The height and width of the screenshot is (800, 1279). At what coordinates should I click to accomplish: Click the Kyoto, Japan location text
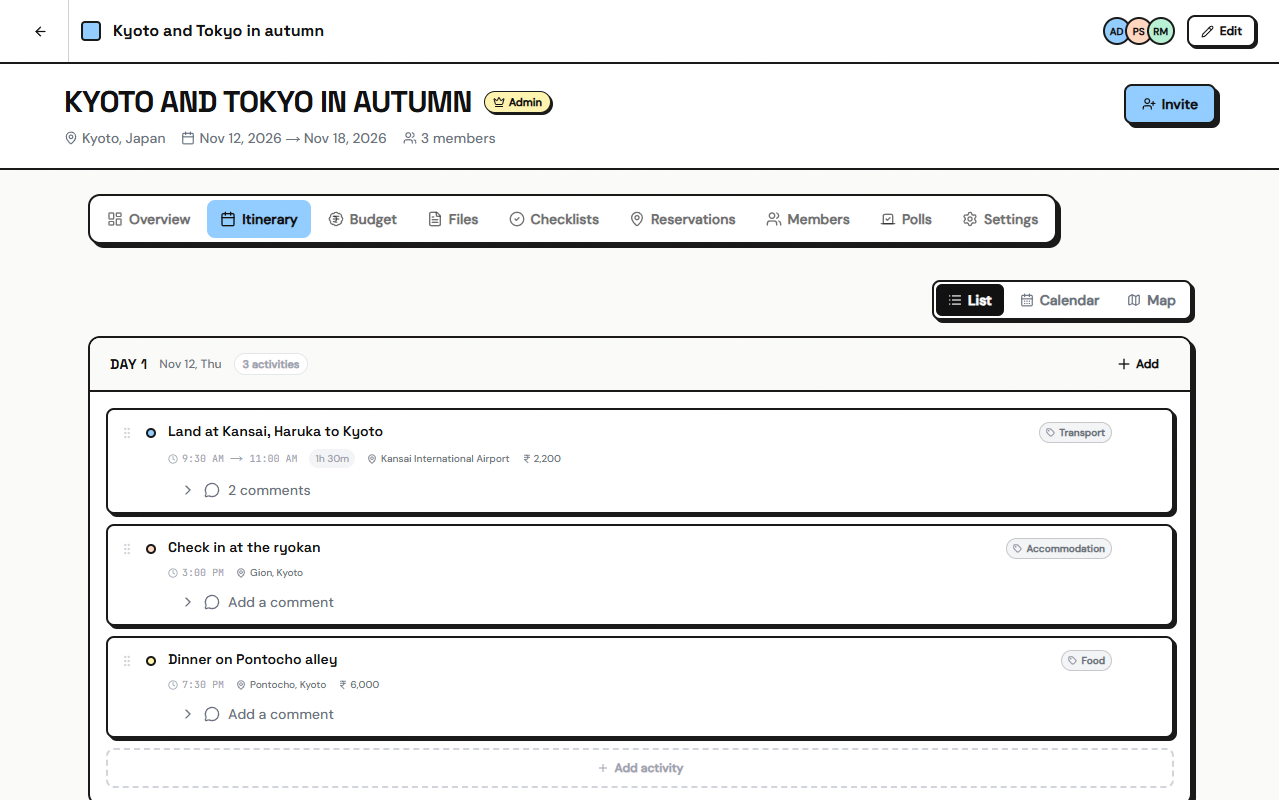[116, 138]
